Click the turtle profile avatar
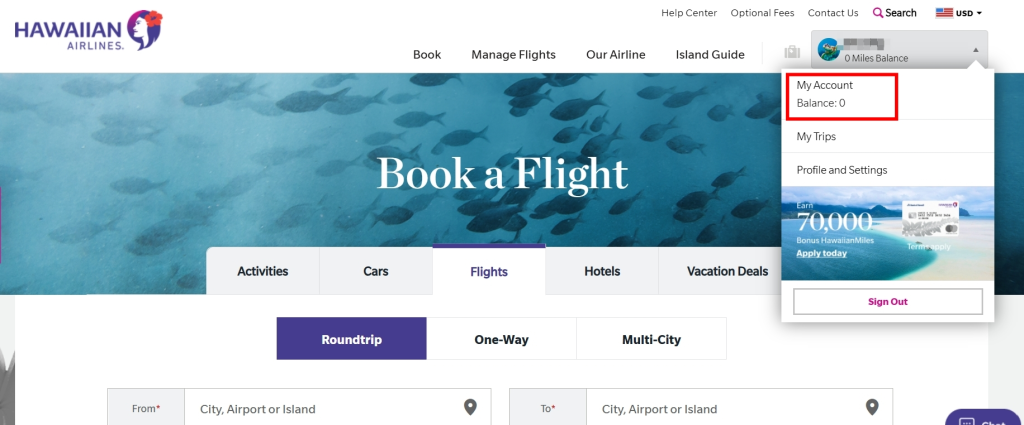1024x425 pixels. (x=827, y=50)
